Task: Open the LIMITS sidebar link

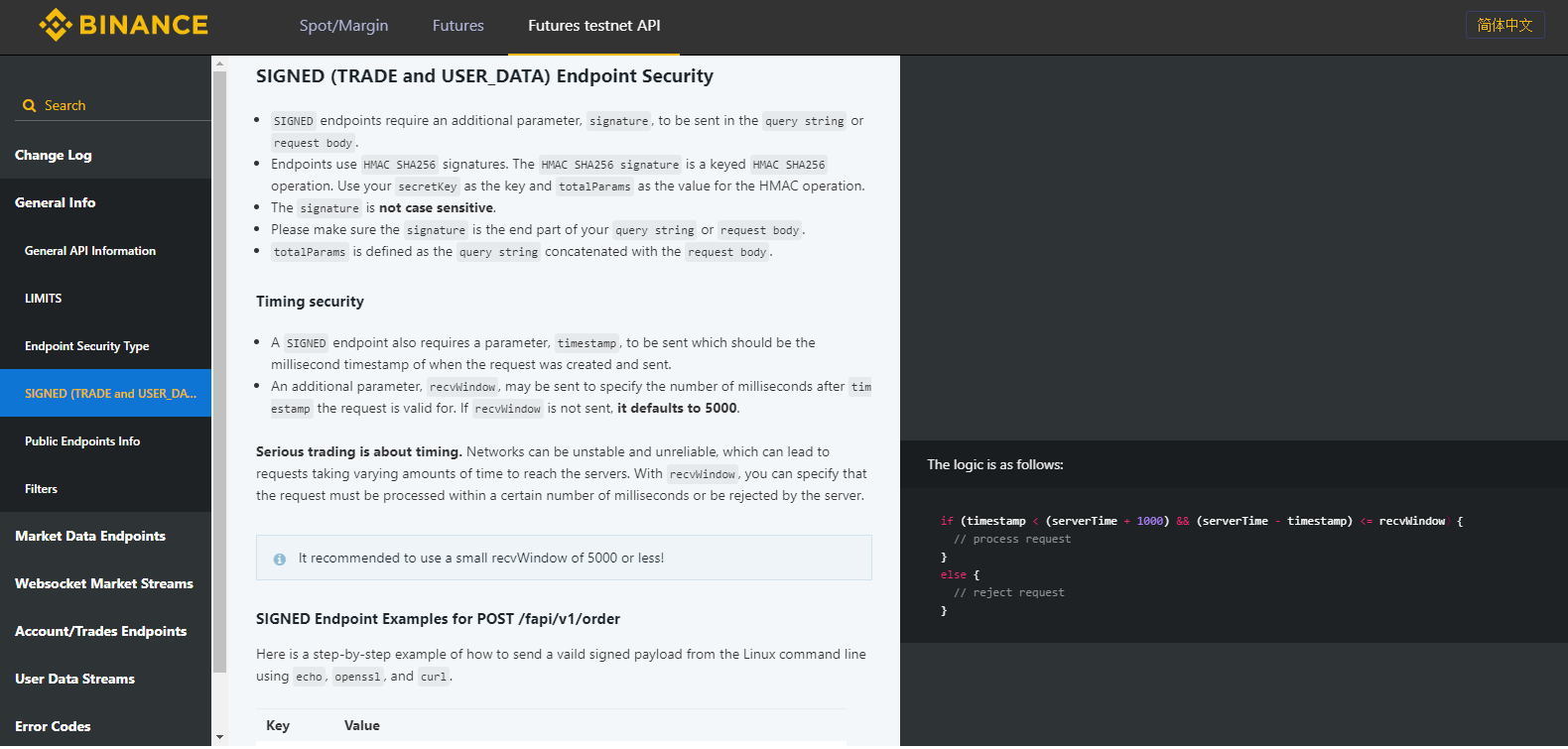Action: click(44, 299)
